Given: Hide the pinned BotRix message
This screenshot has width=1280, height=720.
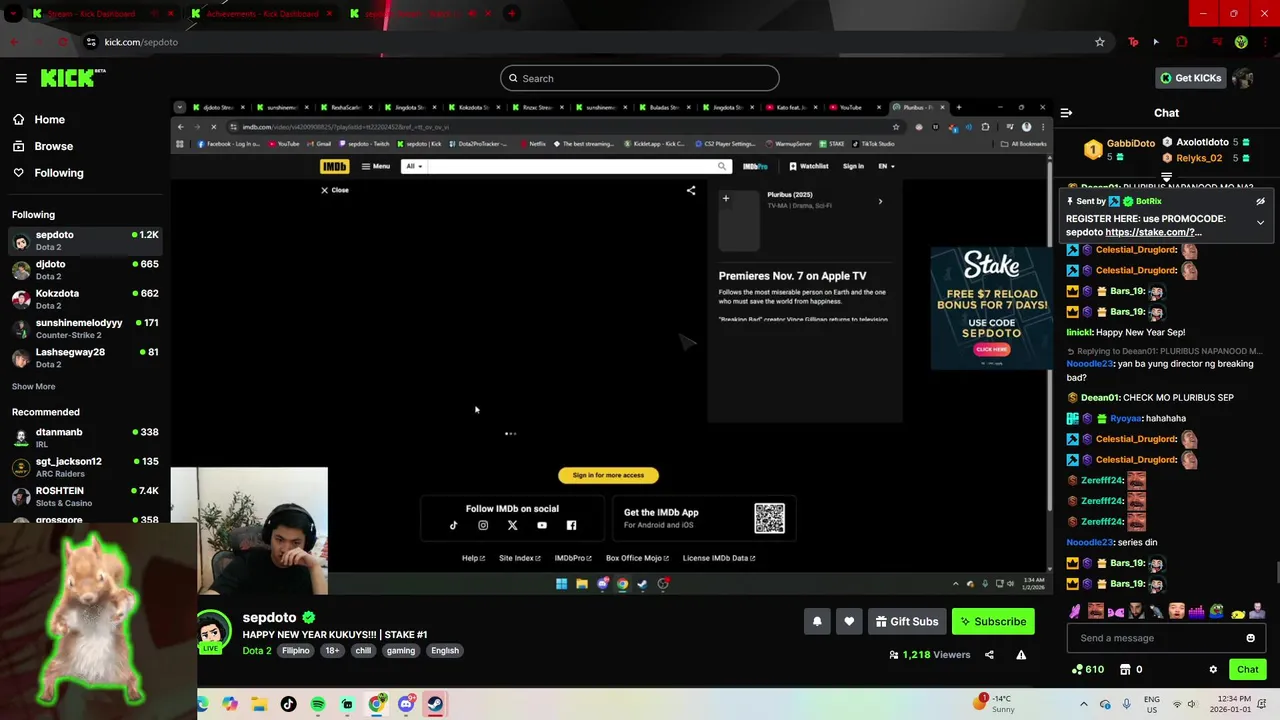Looking at the screenshot, I should pyautogui.click(x=1260, y=201).
